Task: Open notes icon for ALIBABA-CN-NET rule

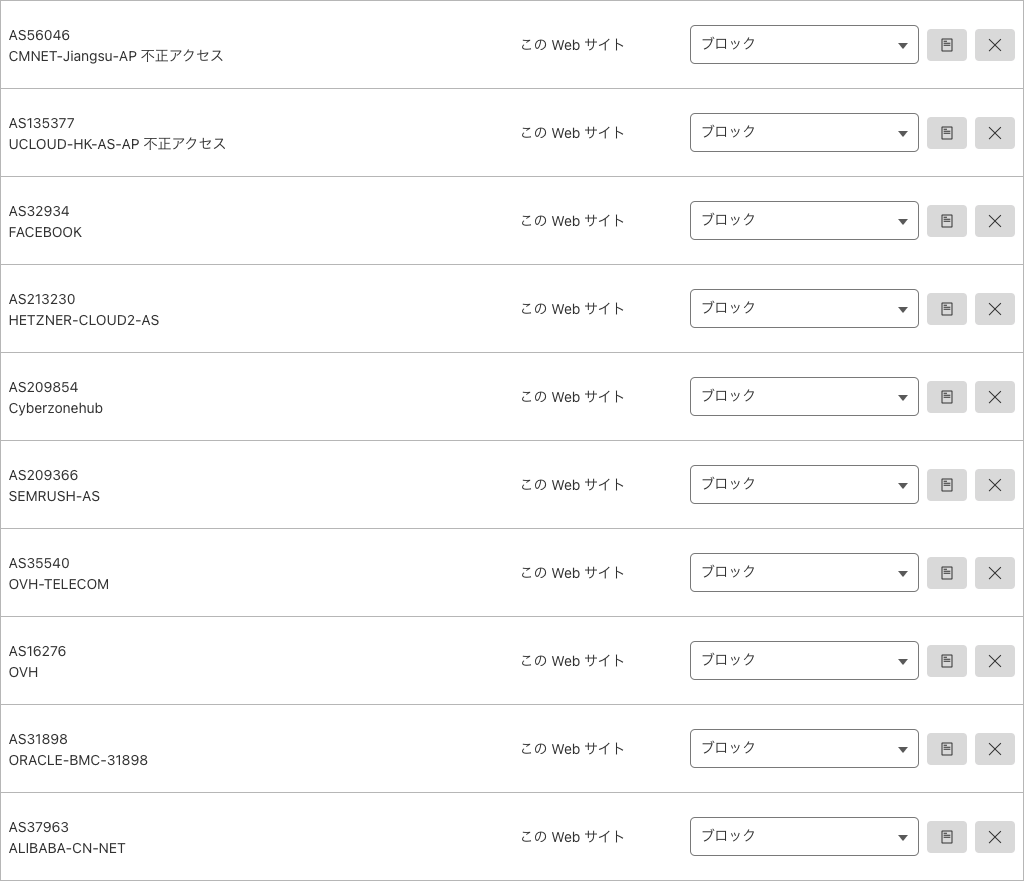Action: [x=946, y=837]
